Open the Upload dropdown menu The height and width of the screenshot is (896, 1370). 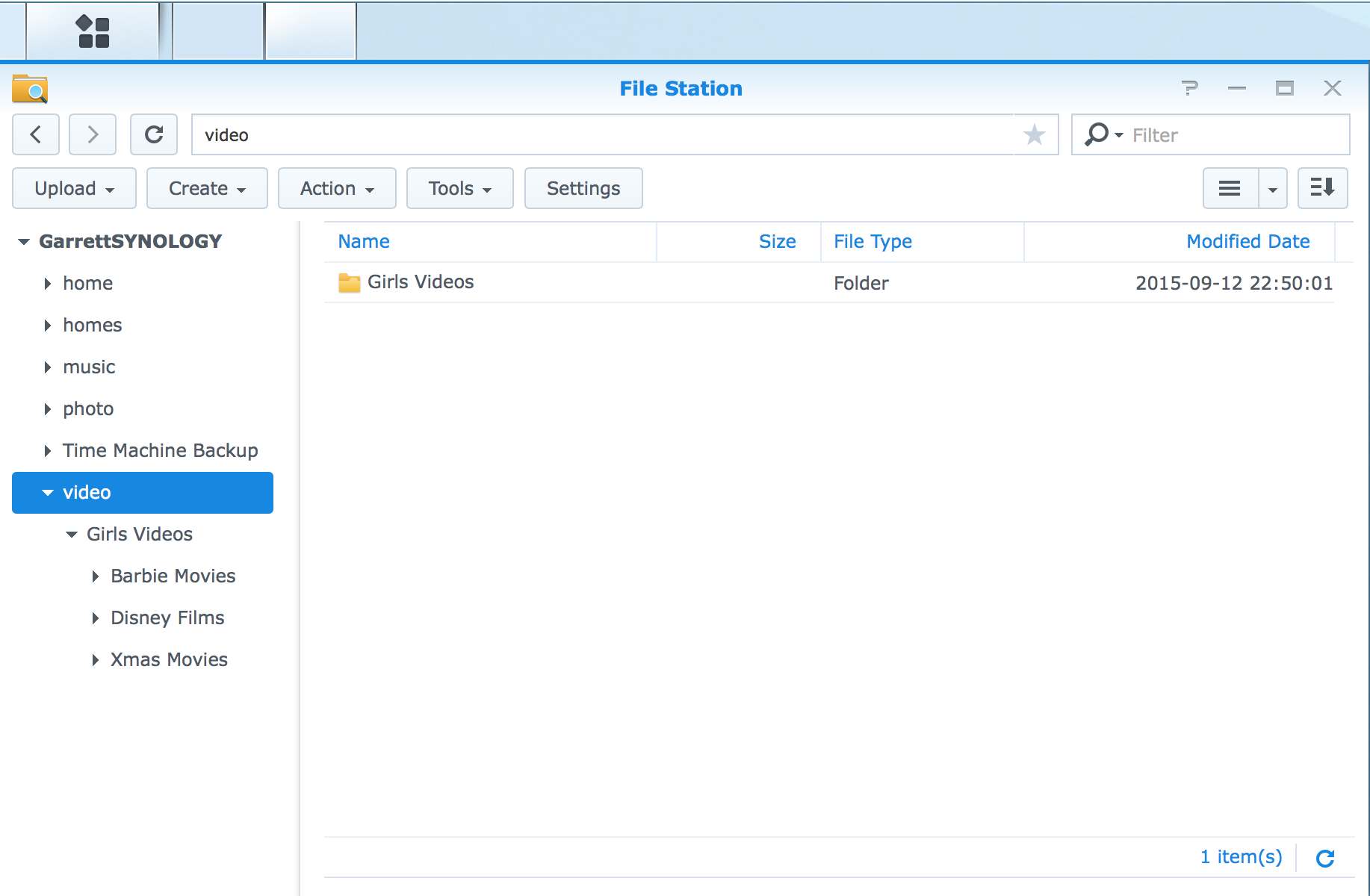pos(74,188)
